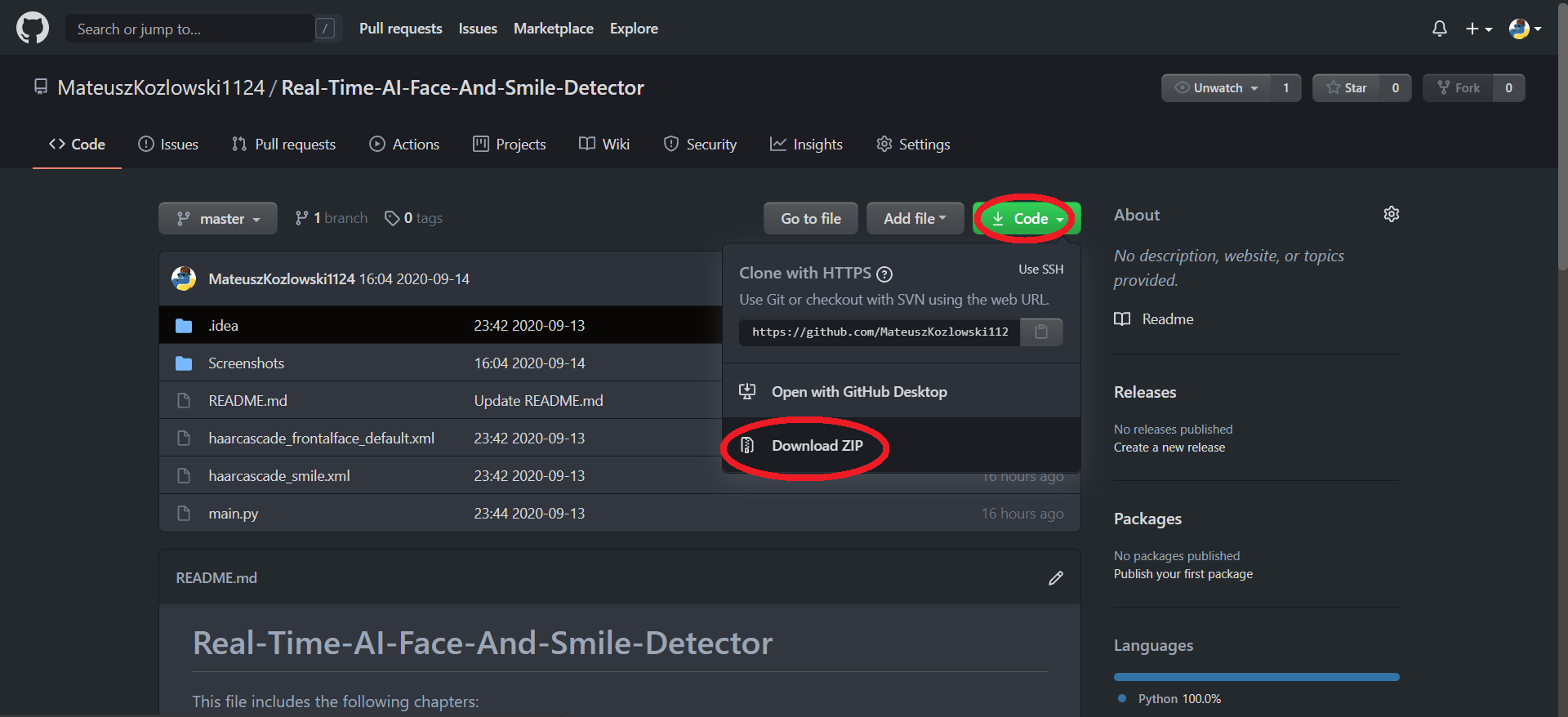Open the notifications bell
Viewport: 1568px width, 717px height.
tap(1440, 29)
